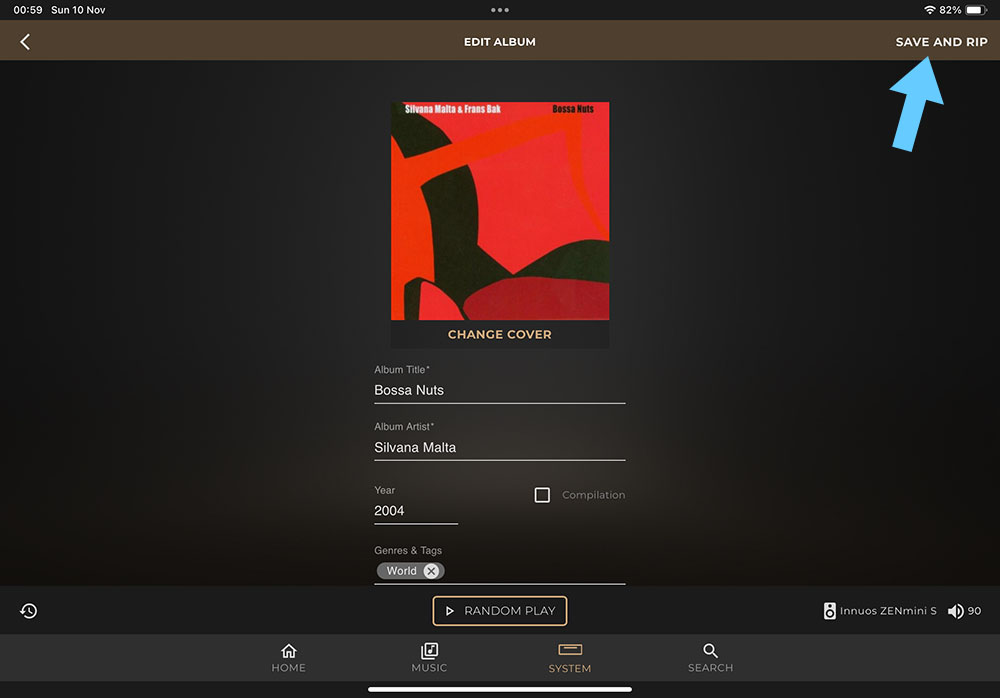Select the Year field showing 2004

(415, 511)
